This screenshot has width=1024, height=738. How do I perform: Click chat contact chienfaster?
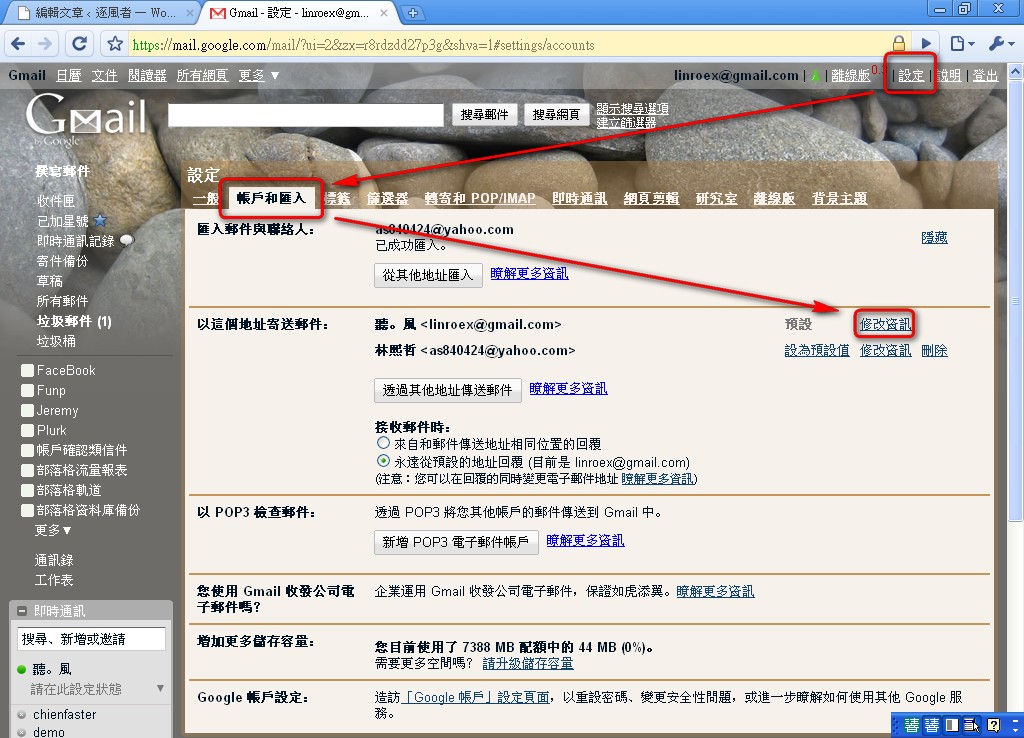click(x=65, y=714)
